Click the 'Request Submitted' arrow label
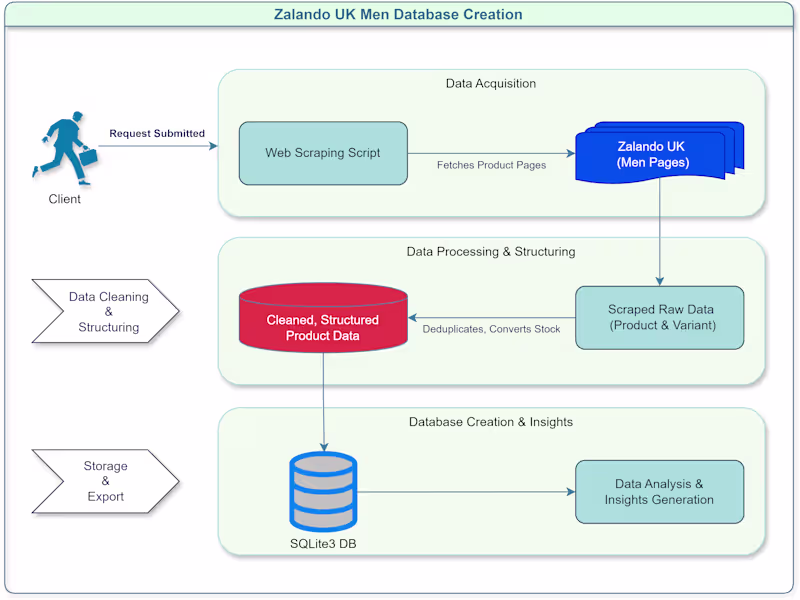800x600 pixels. click(157, 133)
